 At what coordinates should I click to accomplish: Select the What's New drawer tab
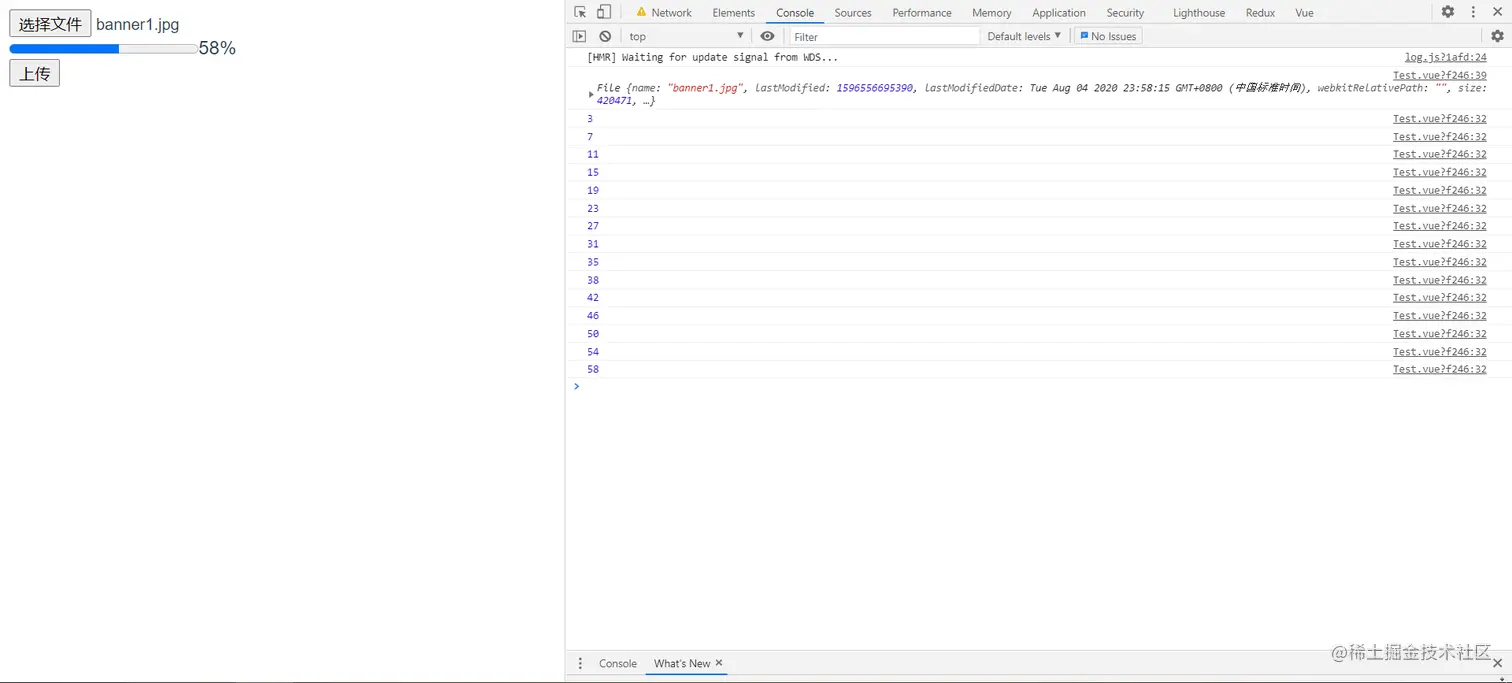(x=682, y=663)
